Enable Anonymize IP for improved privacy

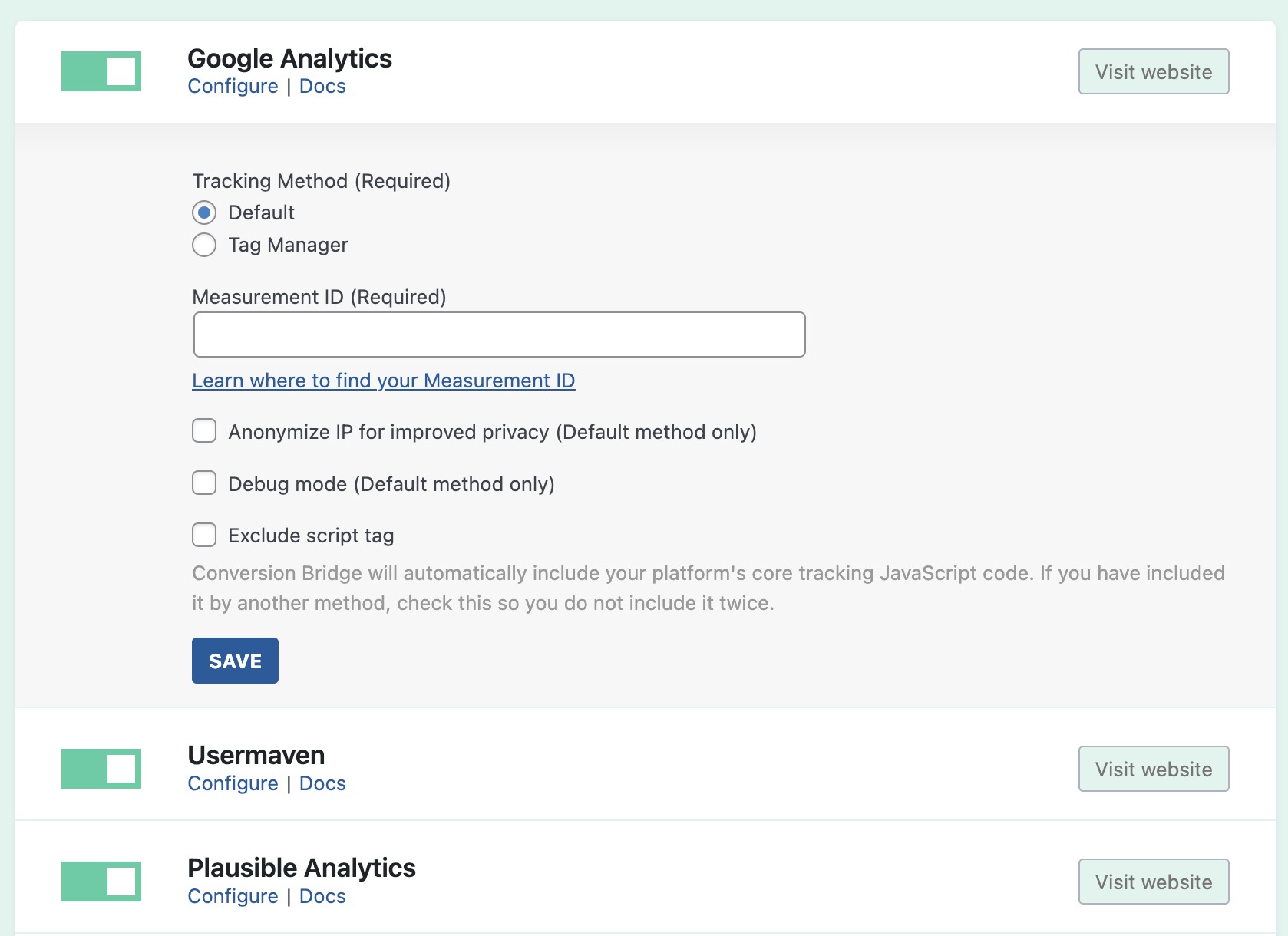point(204,431)
